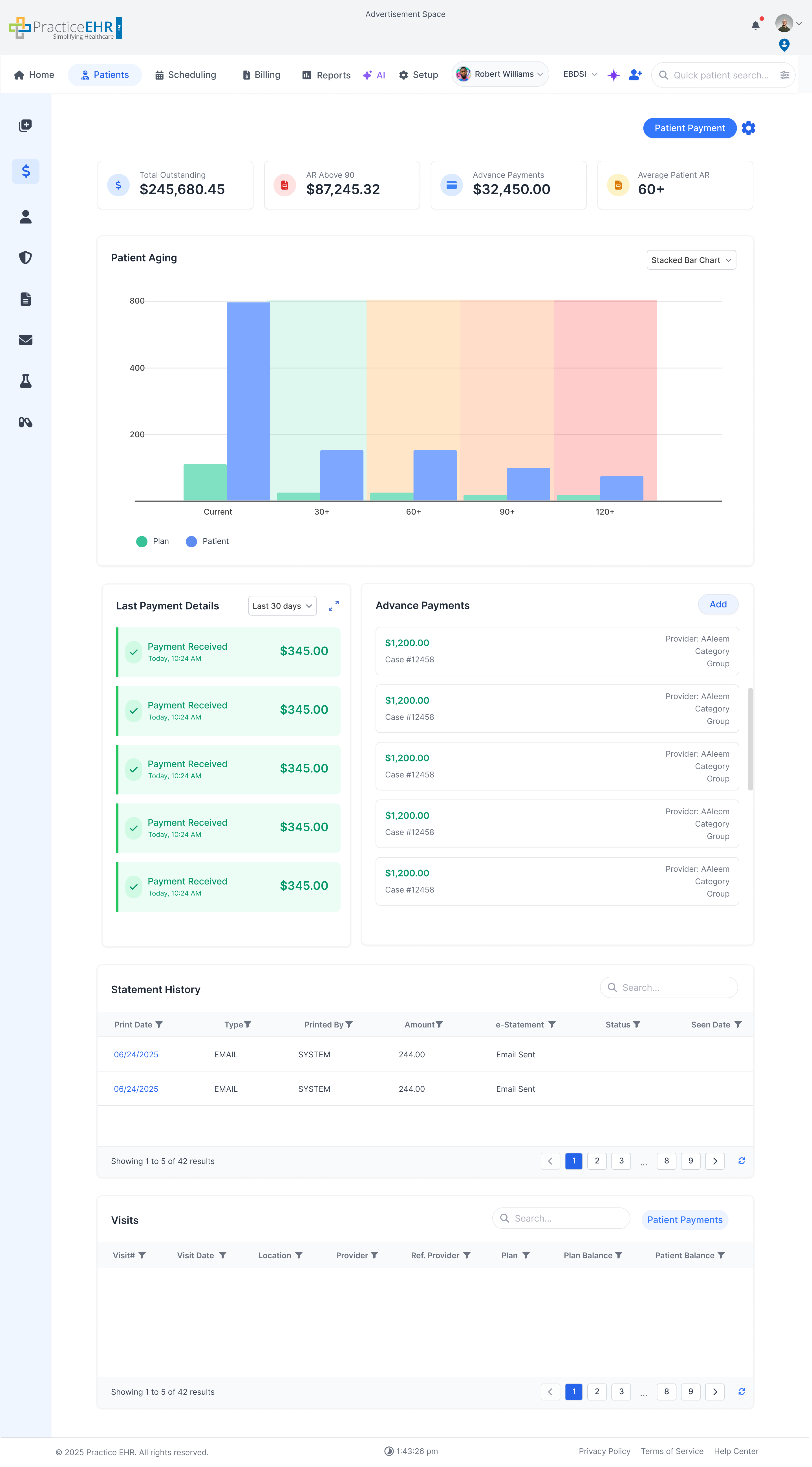Open the Reports navigation item
Viewport: 812px width, 1467px height.
point(325,74)
